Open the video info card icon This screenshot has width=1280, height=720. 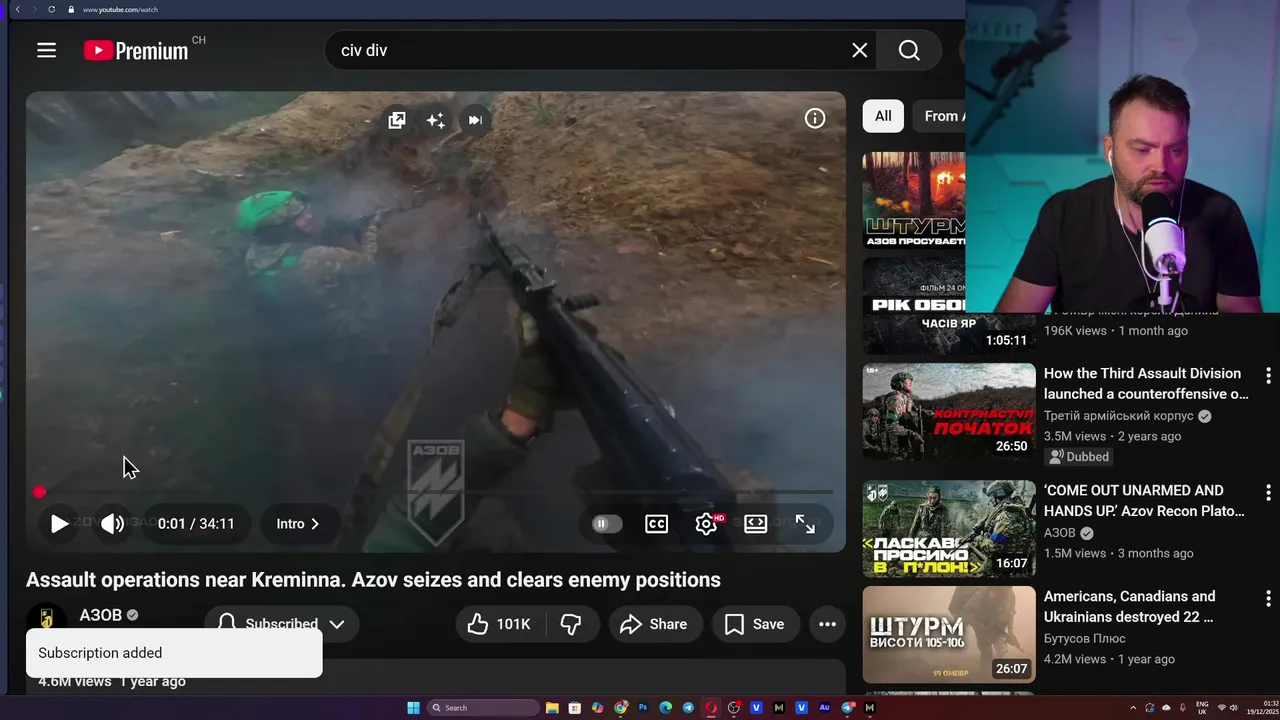point(815,119)
